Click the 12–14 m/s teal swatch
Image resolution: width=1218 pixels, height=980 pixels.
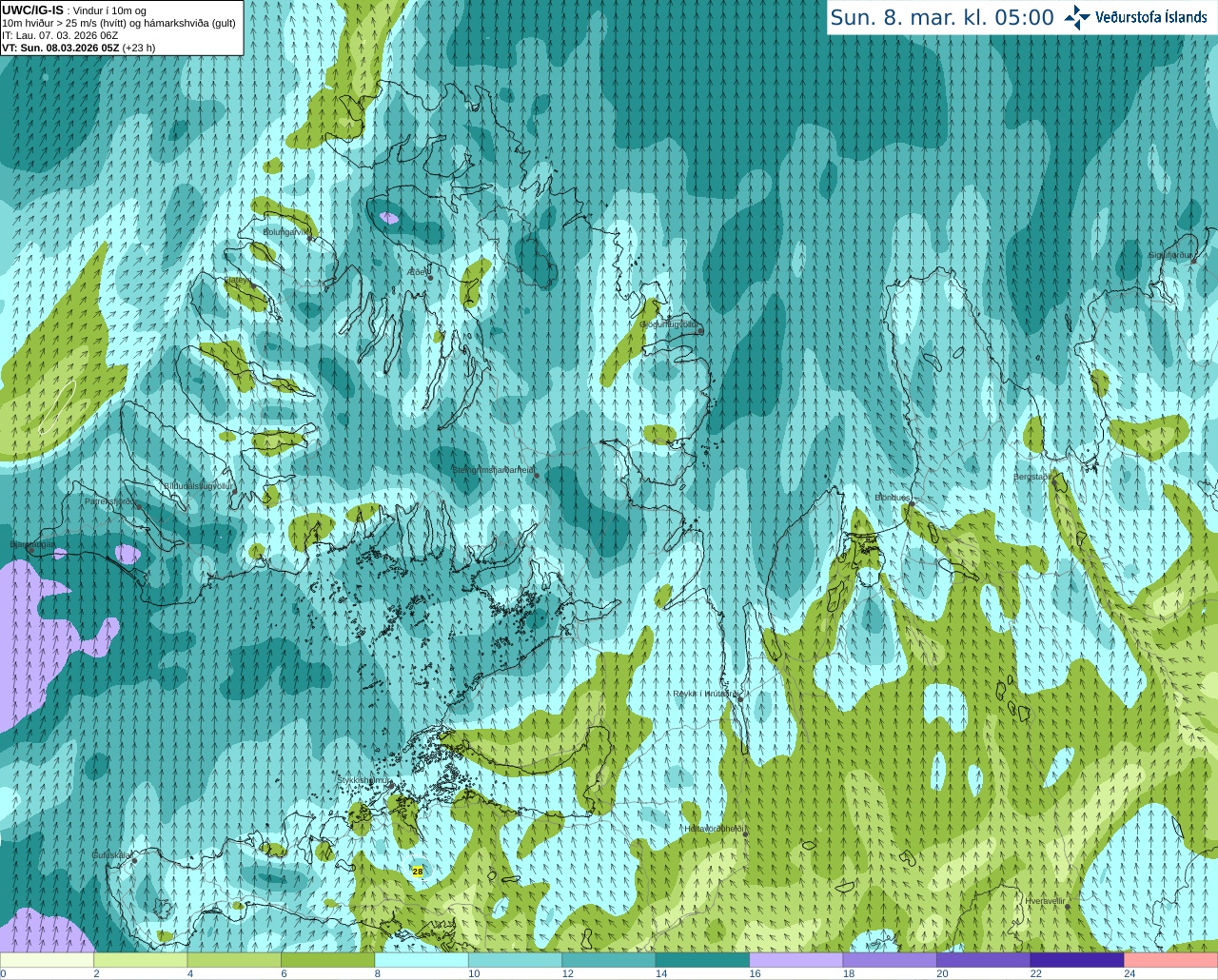pyautogui.click(x=609, y=960)
